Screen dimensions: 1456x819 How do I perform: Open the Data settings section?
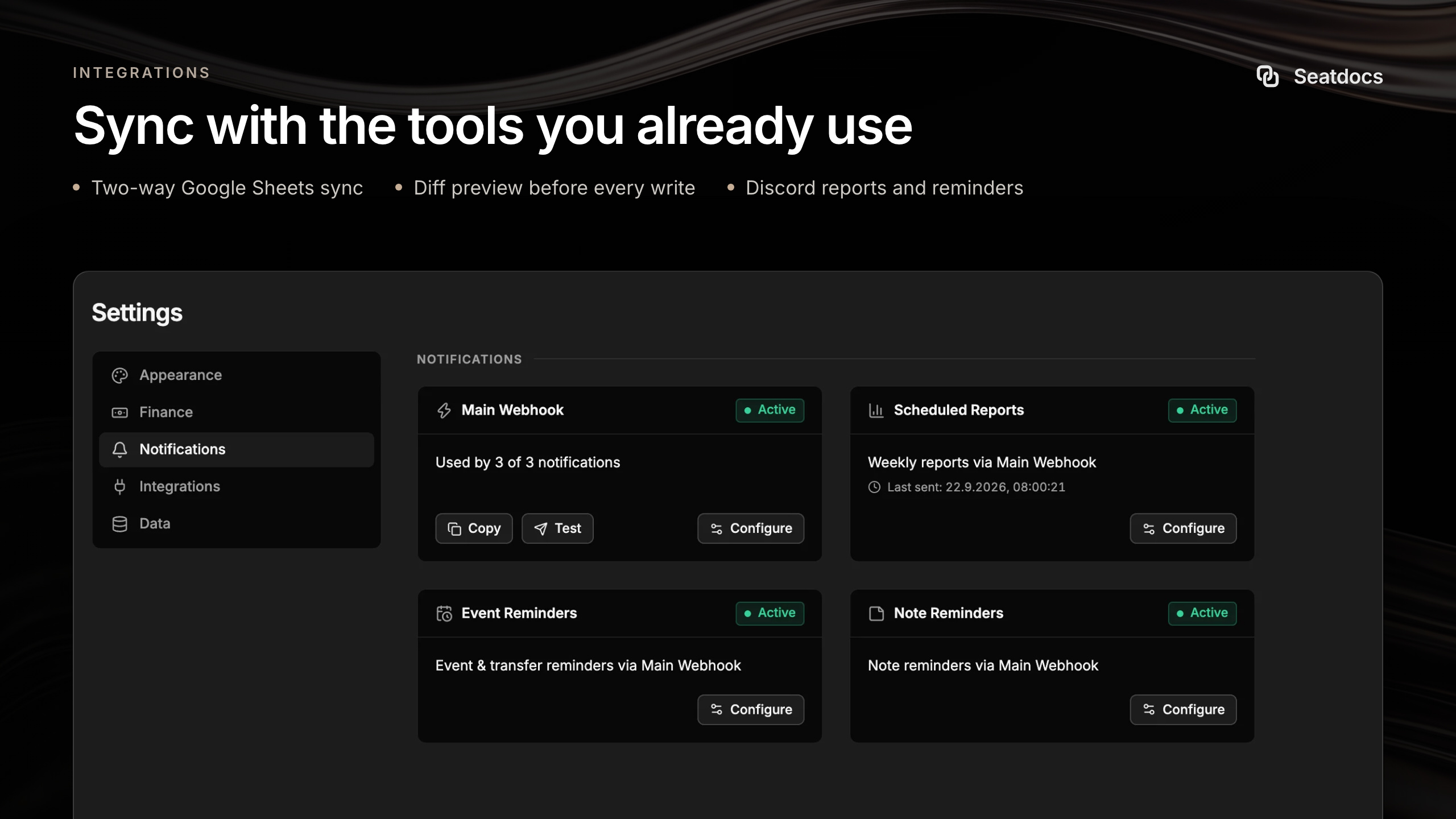pyautogui.click(x=237, y=524)
